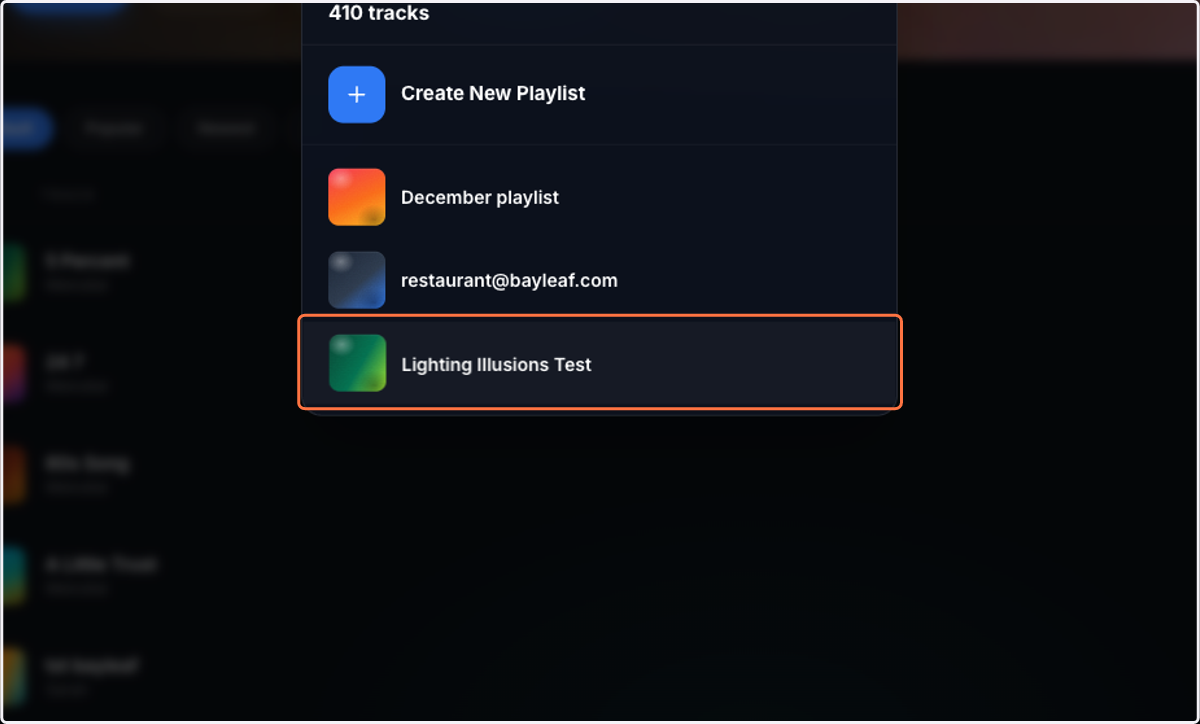Open the December playlist thumbnail
This screenshot has height=724, width=1200.
coord(357,197)
